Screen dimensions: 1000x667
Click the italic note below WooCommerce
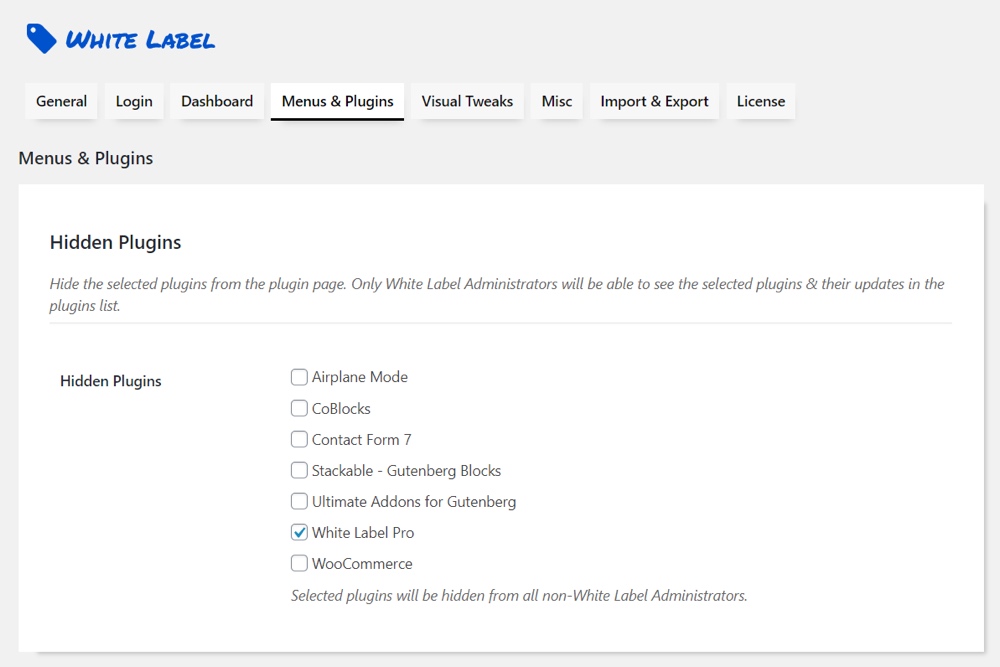coord(519,595)
